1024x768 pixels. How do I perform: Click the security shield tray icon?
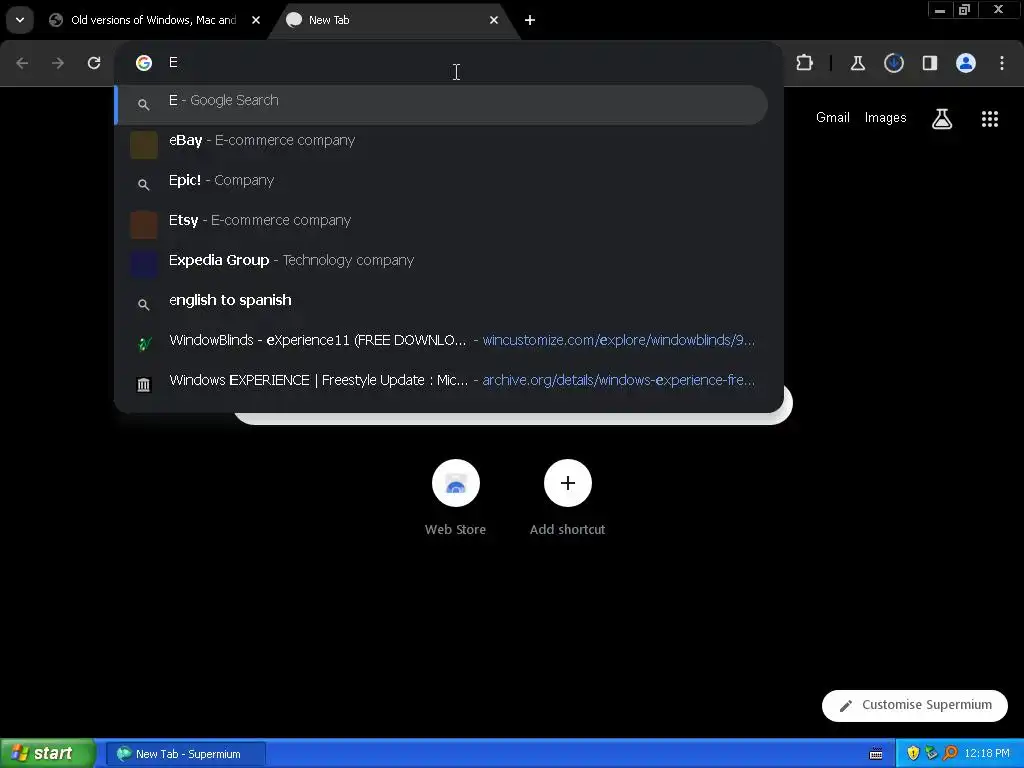coord(913,754)
